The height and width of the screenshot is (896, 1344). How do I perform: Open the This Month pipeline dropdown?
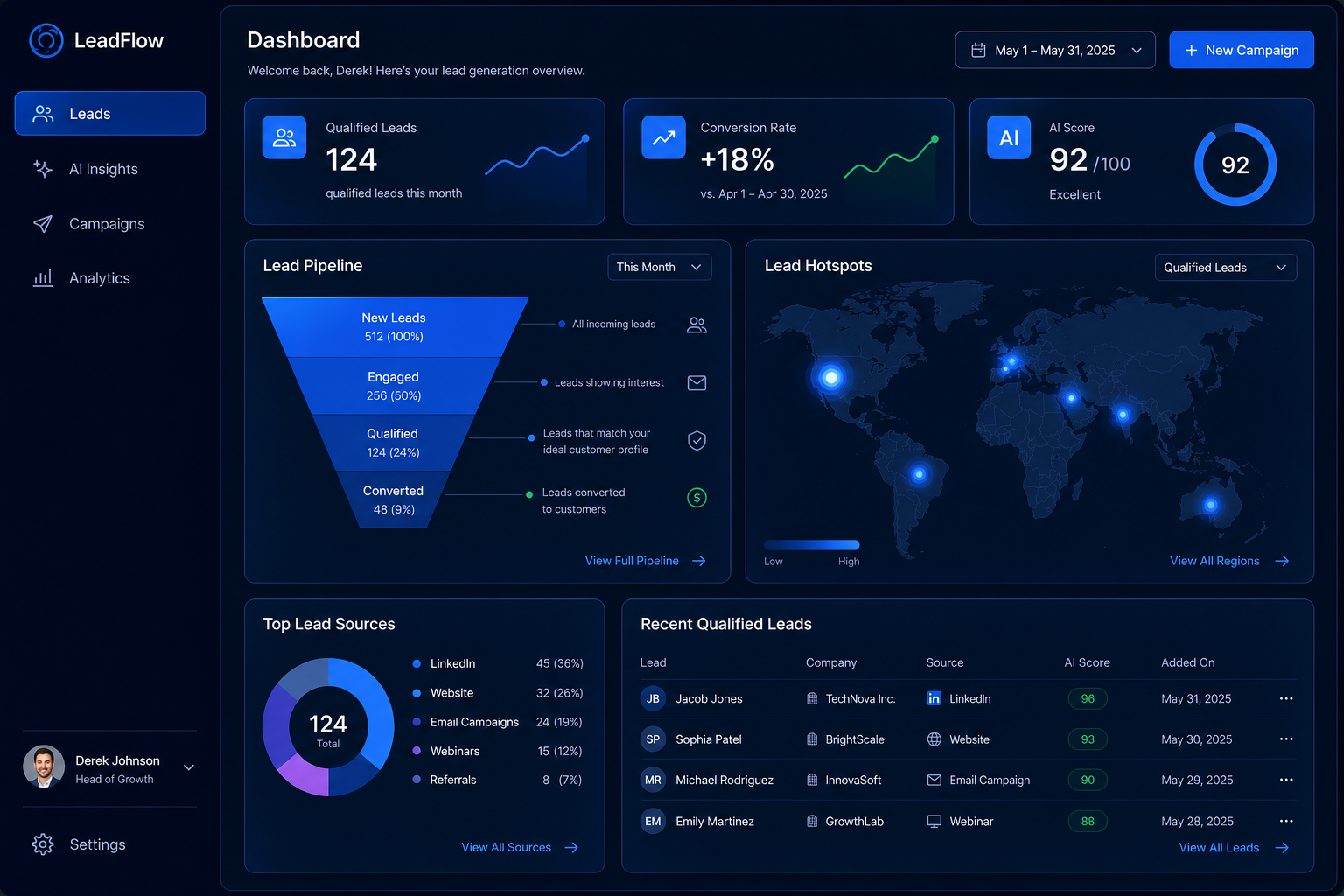point(659,267)
